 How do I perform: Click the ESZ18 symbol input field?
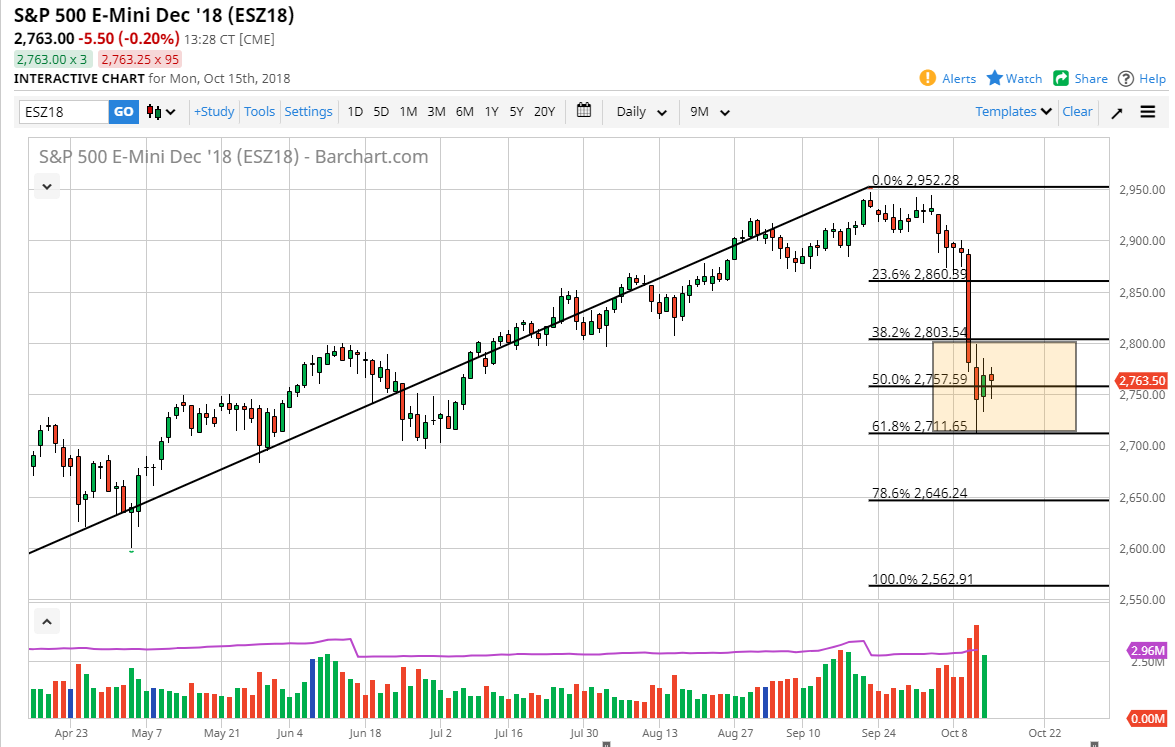tap(63, 112)
